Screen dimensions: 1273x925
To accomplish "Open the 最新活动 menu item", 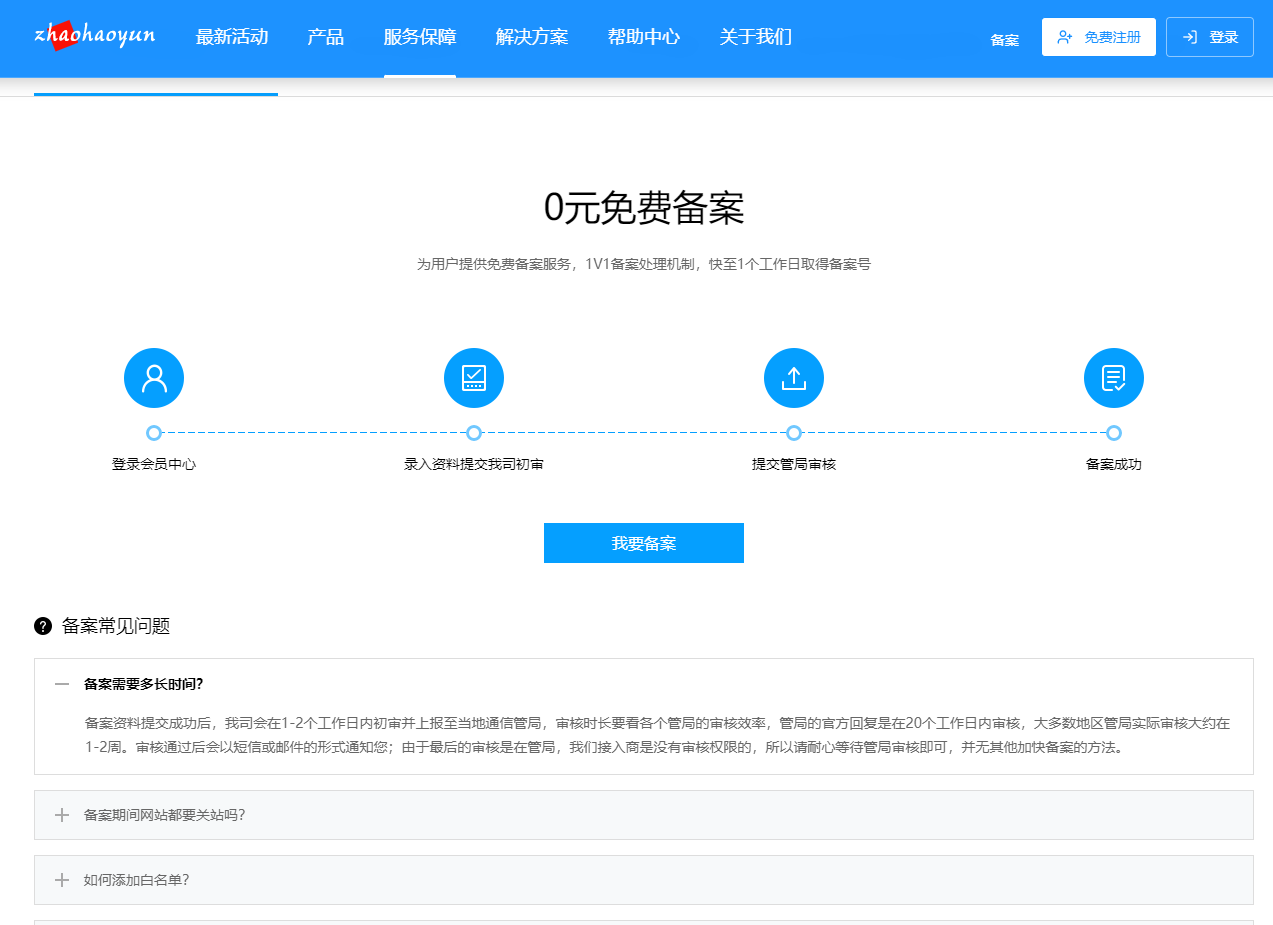I will [232, 36].
